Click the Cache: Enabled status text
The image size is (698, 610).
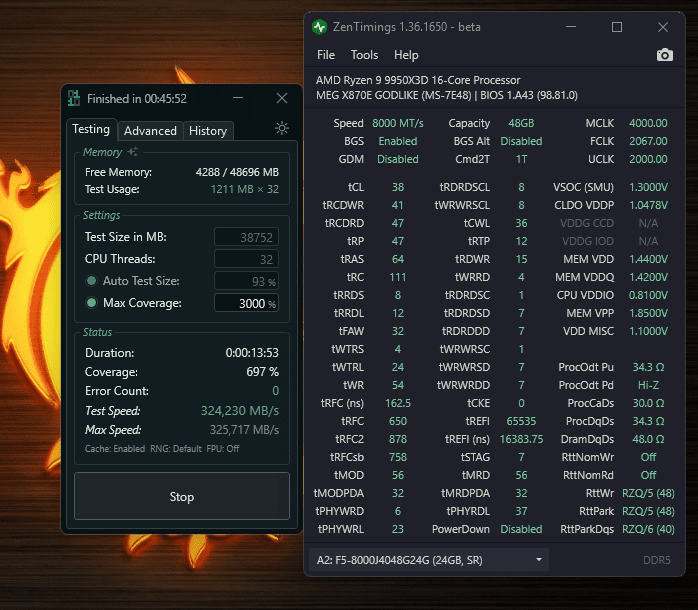click(115, 449)
